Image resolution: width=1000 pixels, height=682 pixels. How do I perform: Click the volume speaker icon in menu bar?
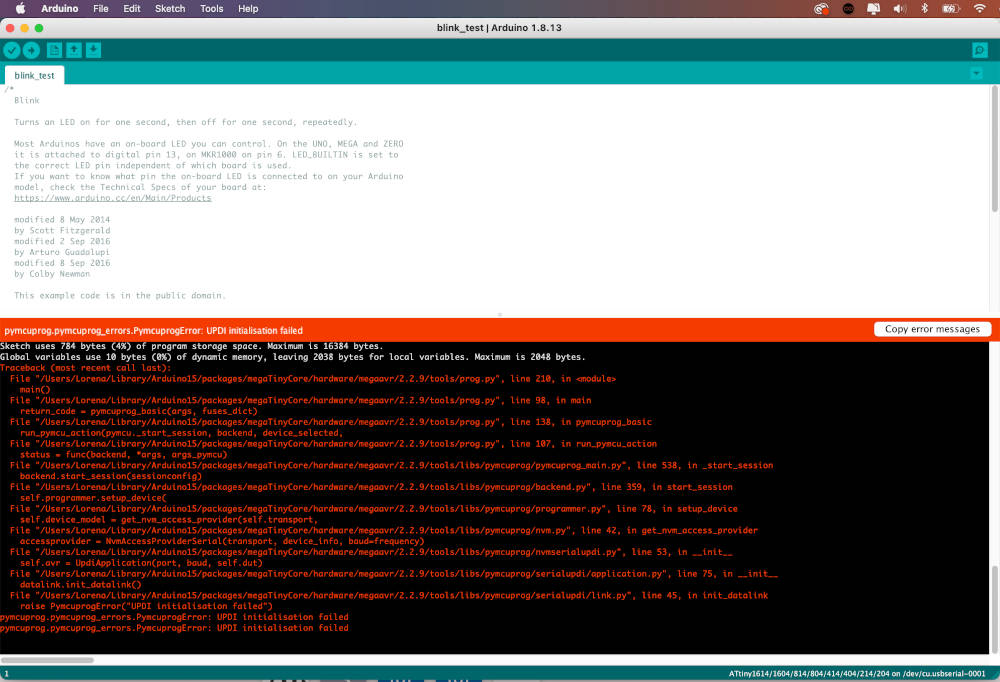(899, 8)
